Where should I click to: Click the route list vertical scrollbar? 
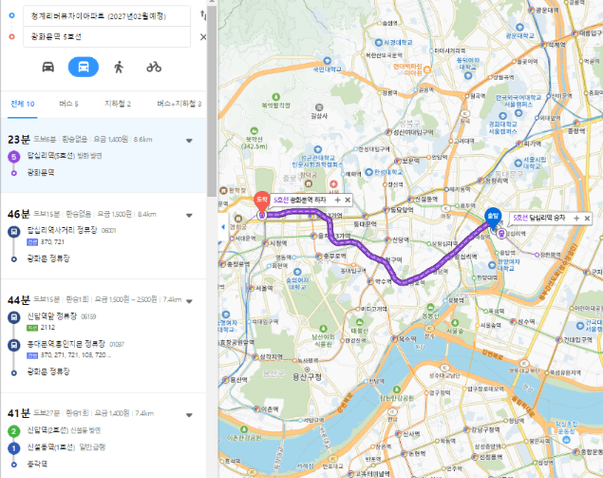point(212,102)
